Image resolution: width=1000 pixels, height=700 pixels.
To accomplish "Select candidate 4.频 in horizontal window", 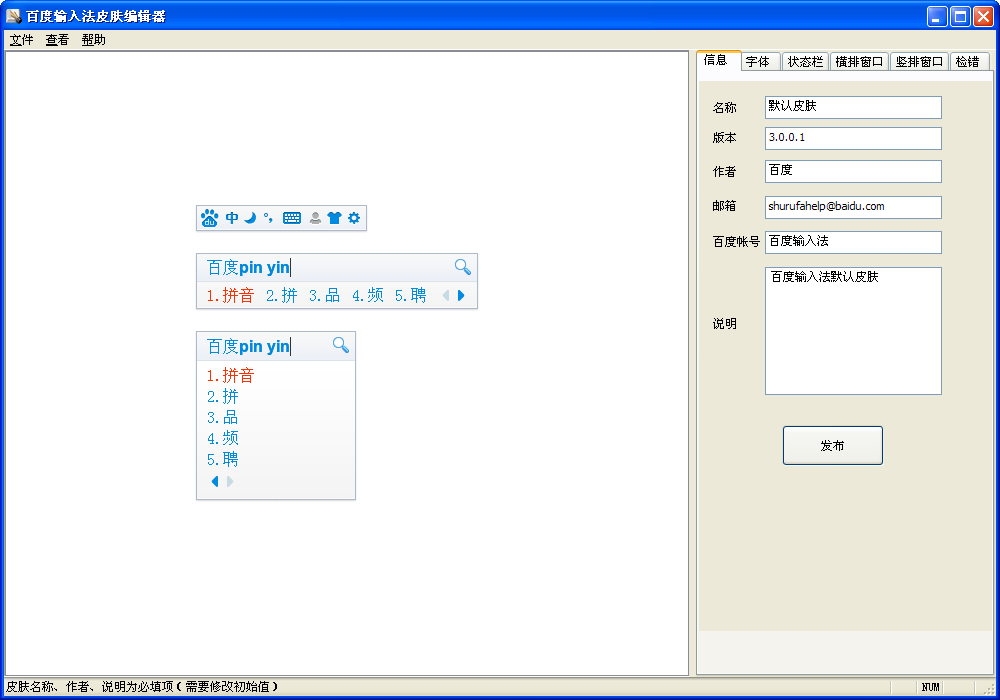I will coord(368,295).
